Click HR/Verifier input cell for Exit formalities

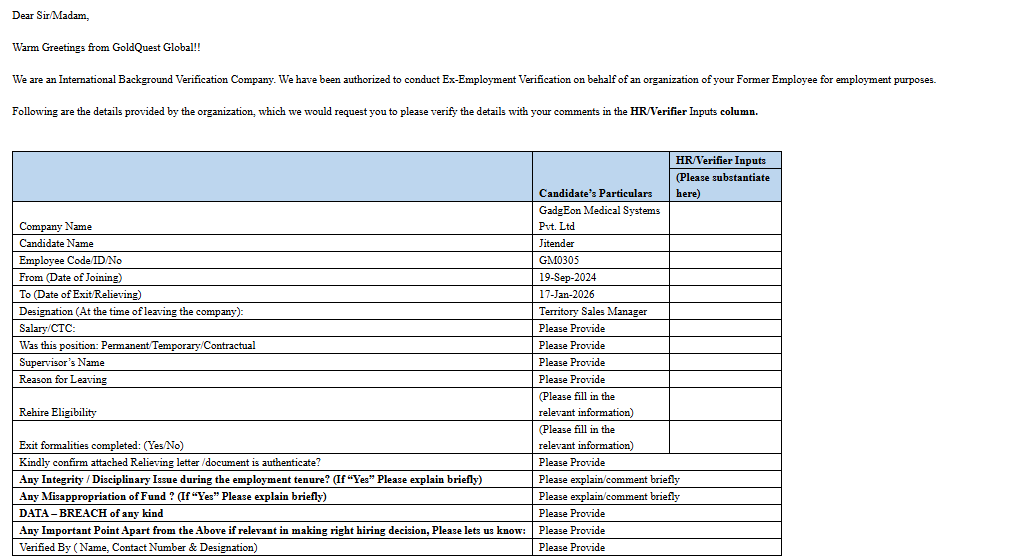(725, 437)
